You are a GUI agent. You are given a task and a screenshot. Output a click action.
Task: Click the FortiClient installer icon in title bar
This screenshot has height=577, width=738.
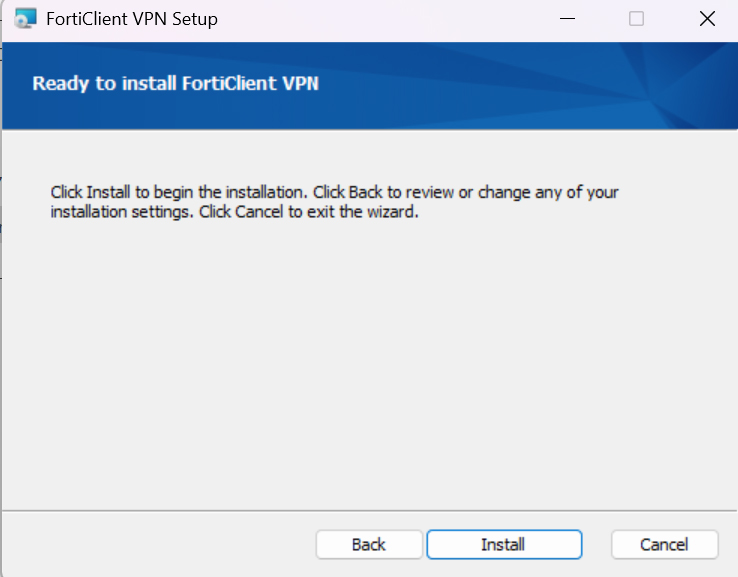click(26, 19)
